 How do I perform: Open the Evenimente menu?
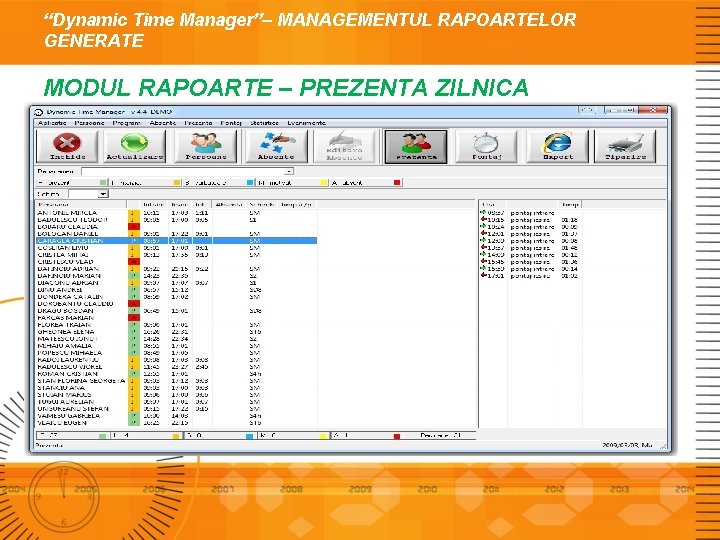click(307, 123)
